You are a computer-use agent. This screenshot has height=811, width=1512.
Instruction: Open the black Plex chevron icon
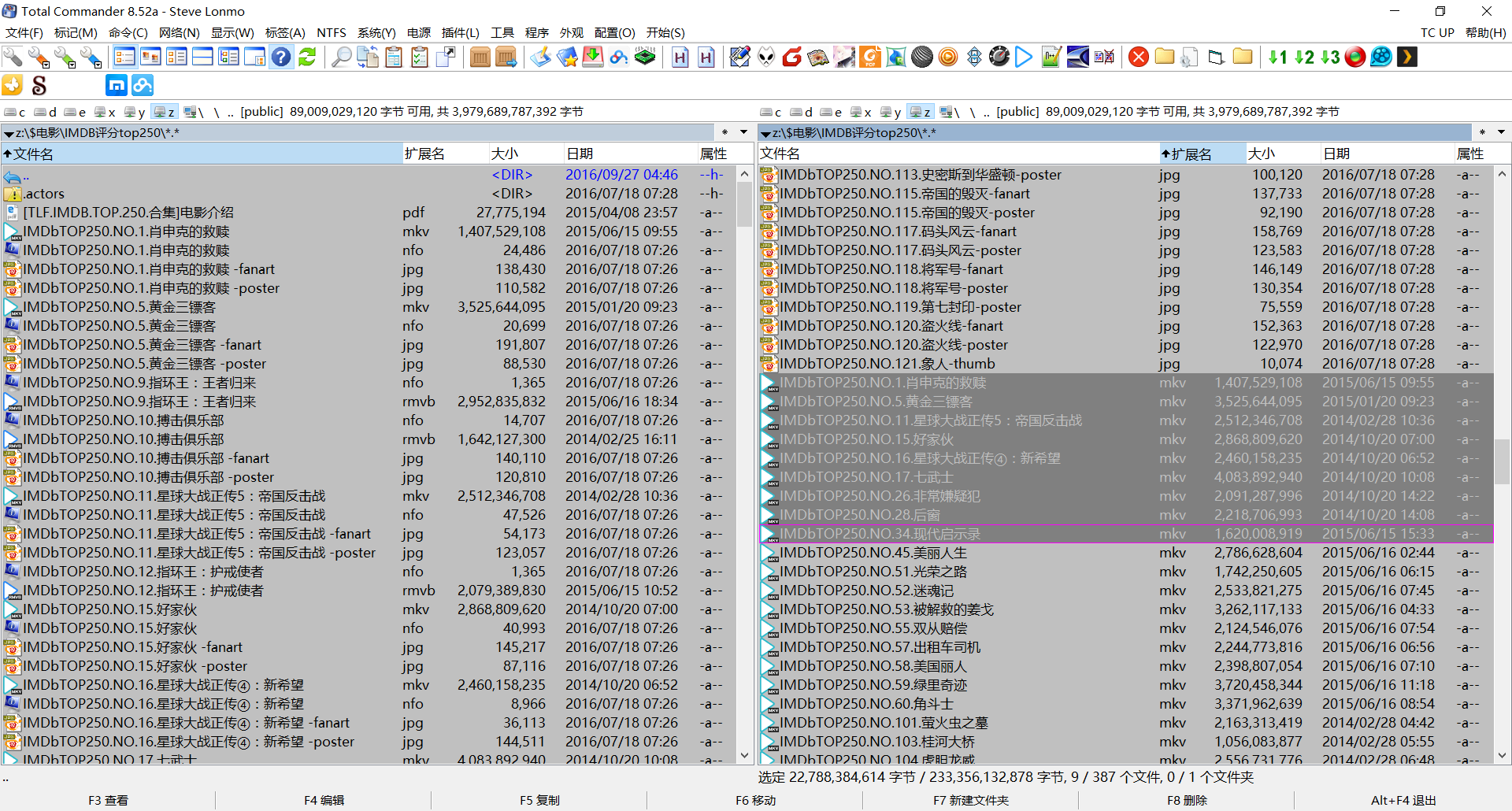pyautogui.click(x=1407, y=57)
